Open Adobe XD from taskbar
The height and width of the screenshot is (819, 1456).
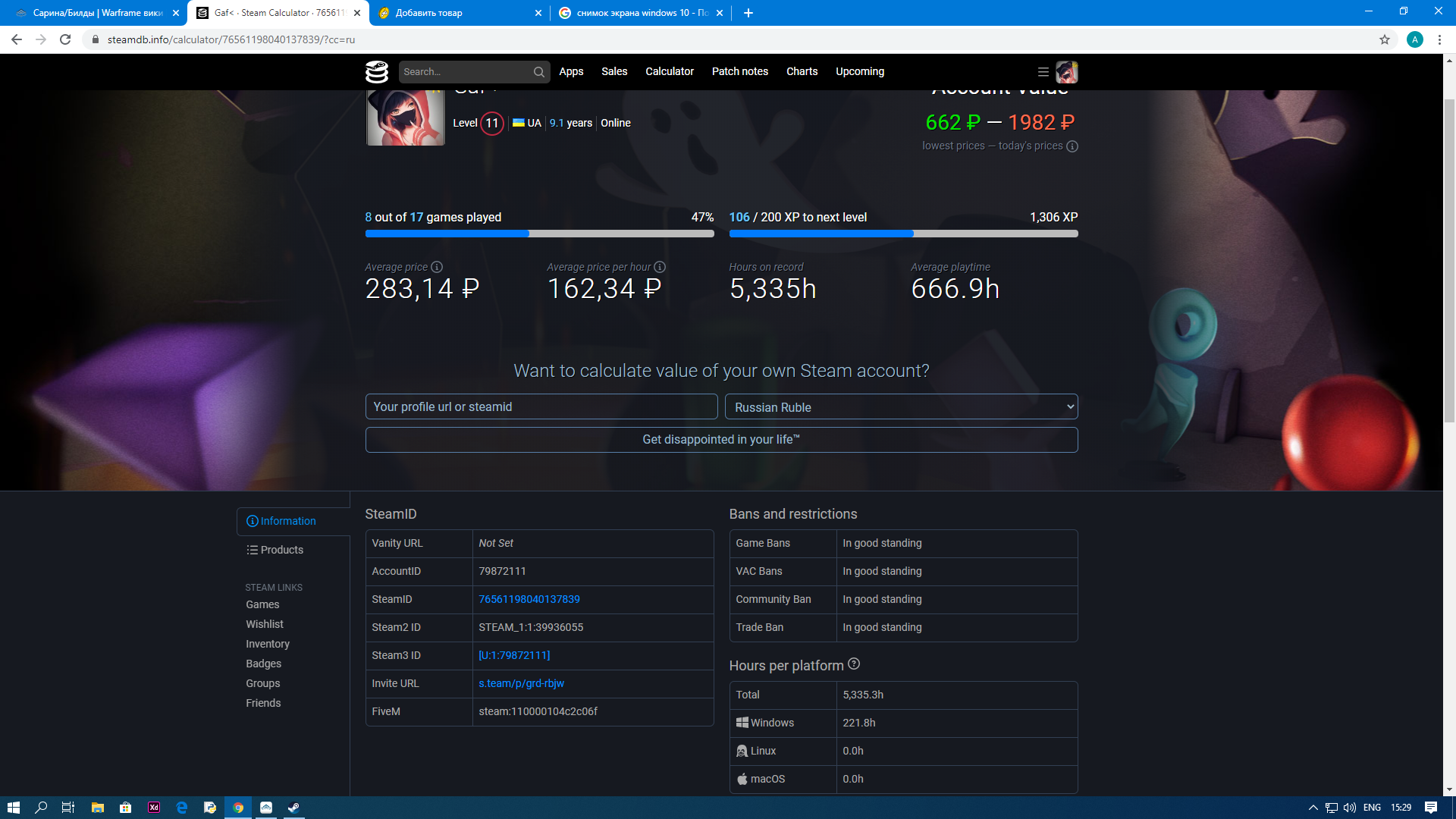coord(154,808)
